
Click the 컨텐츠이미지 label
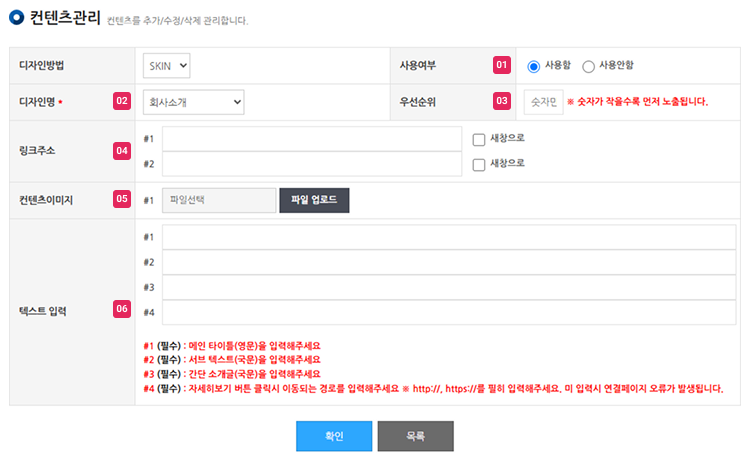[x=46, y=200]
